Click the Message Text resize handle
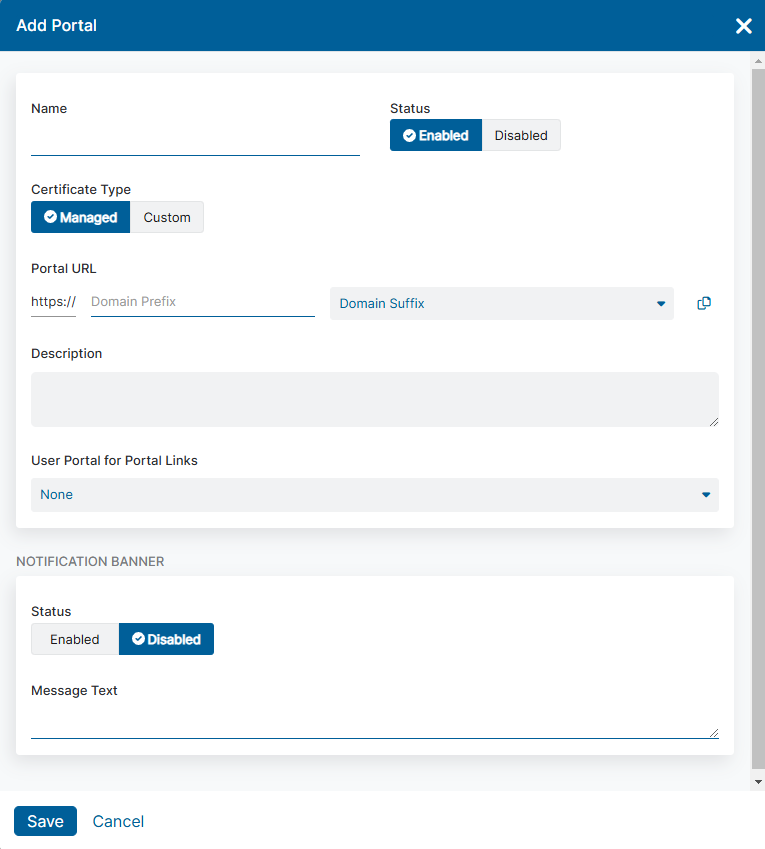Image resolution: width=765 pixels, height=849 pixels. coord(714,733)
